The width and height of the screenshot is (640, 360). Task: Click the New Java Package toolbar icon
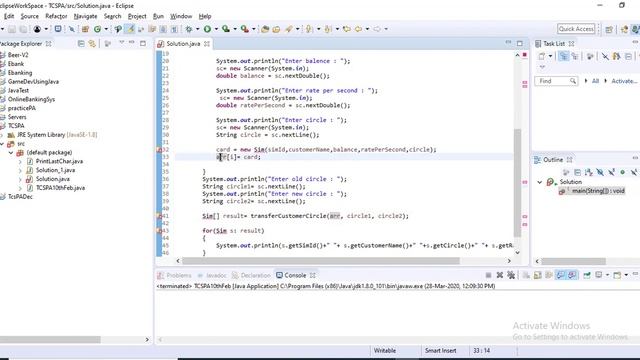[x=85, y=29]
